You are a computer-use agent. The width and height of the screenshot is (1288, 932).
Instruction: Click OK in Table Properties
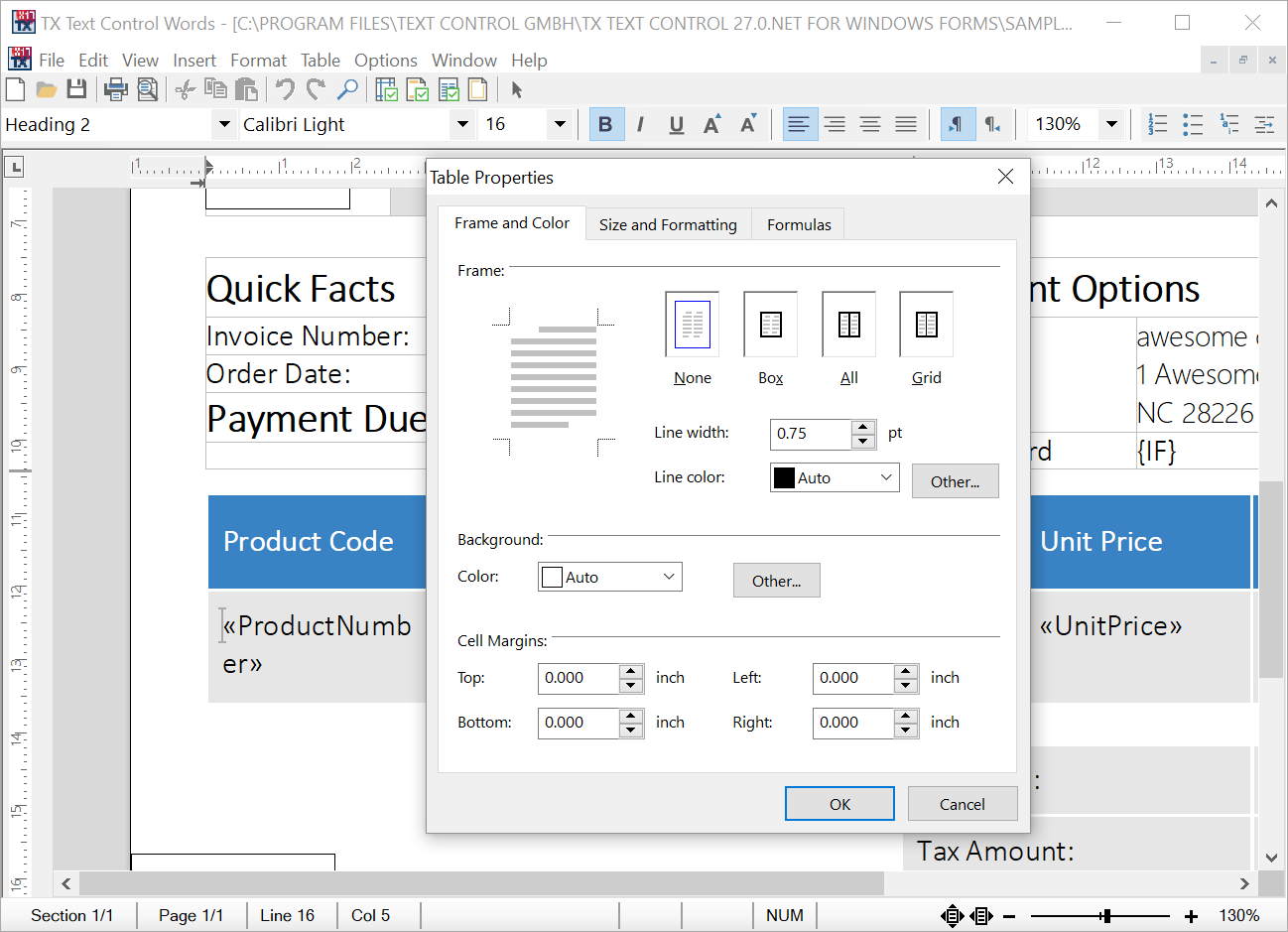(839, 803)
